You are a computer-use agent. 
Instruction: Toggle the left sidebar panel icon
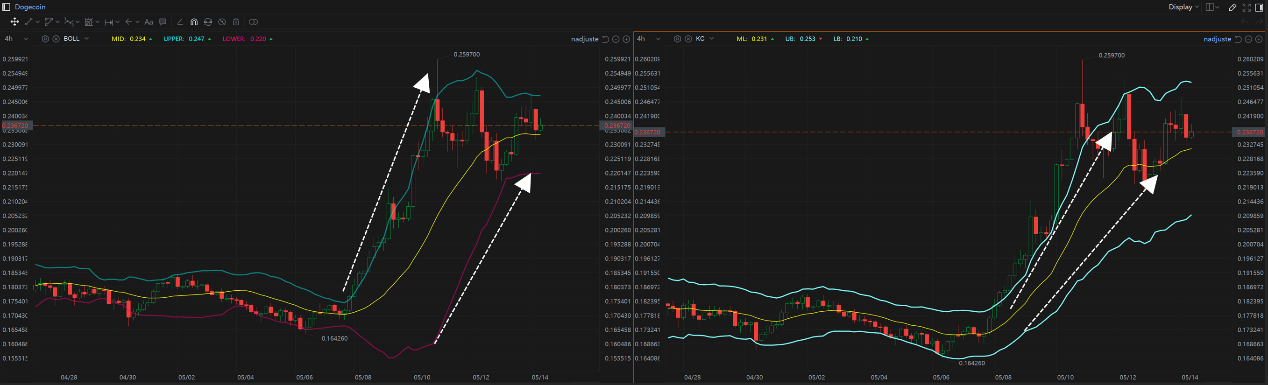pyautogui.click(x=6, y=7)
